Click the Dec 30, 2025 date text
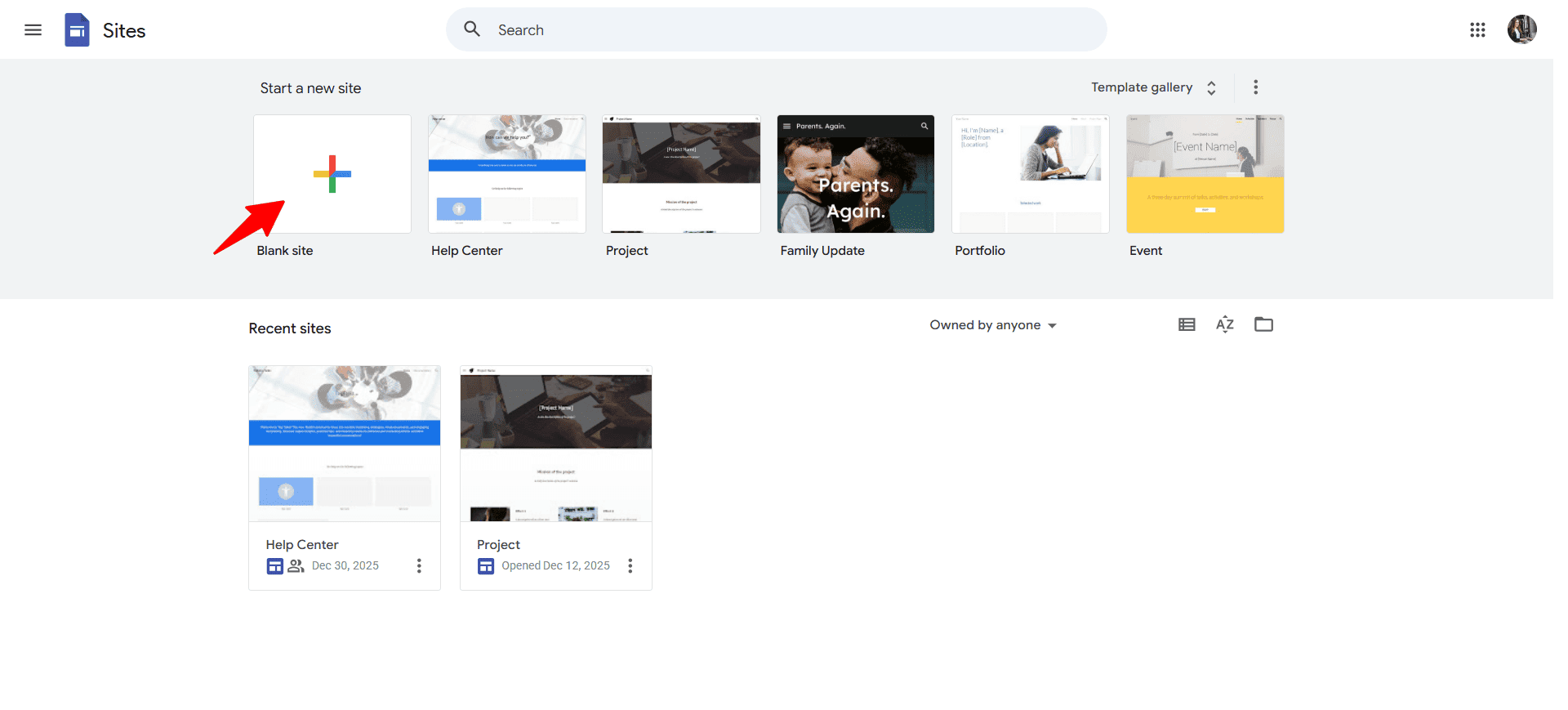This screenshot has height=710, width=1568. 345,565
